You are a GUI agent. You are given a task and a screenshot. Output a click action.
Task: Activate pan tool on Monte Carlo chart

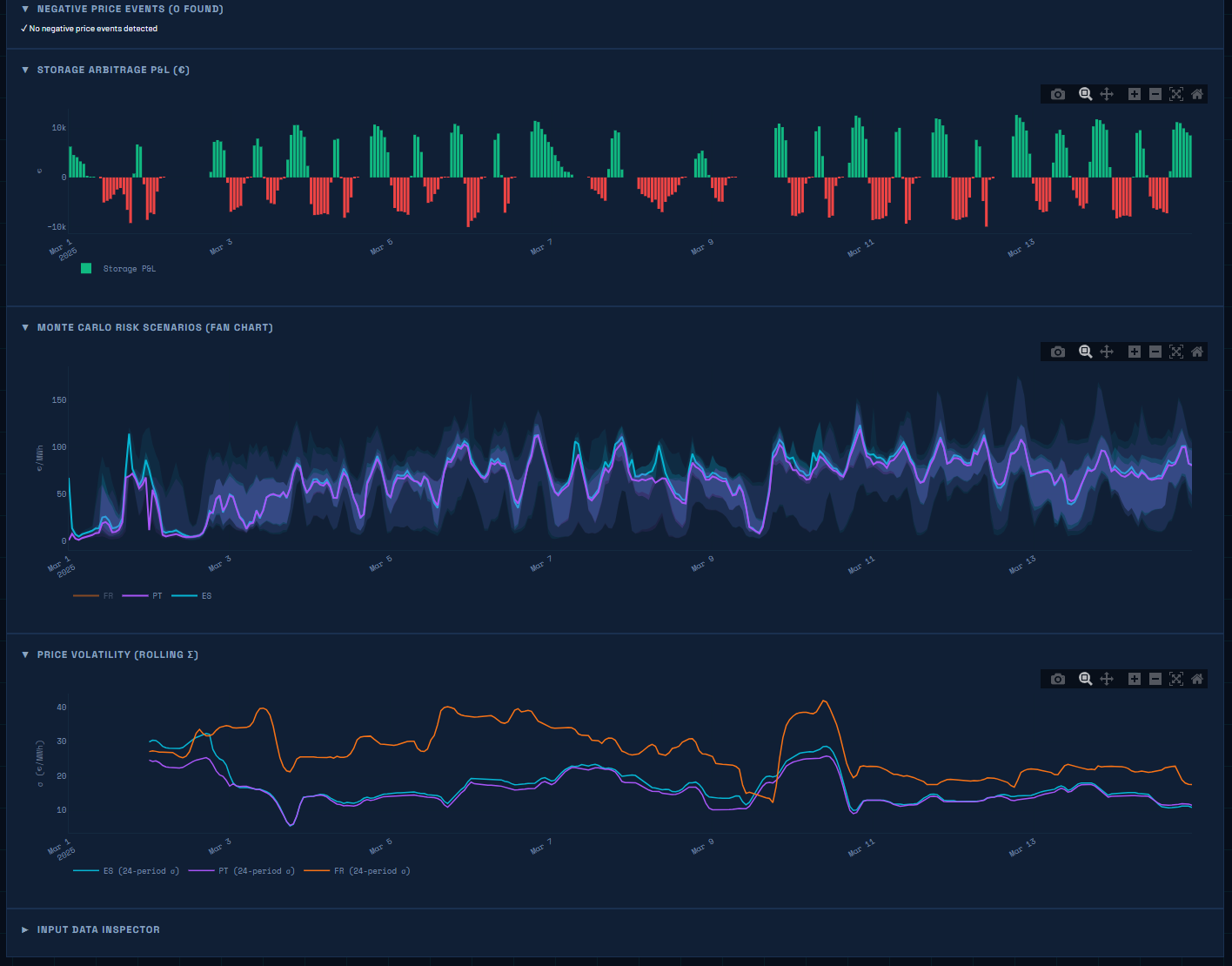[1107, 352]
